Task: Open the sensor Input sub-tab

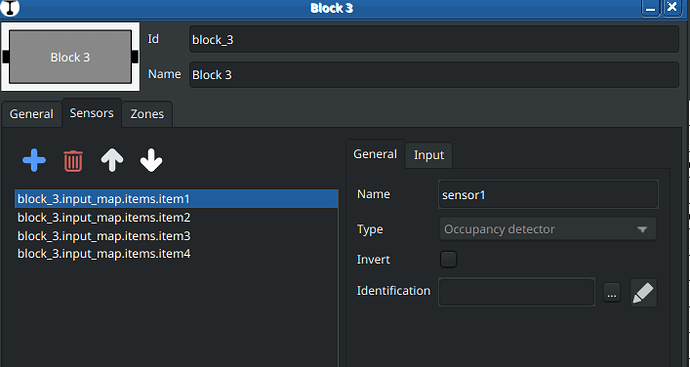Action: [x=429, y=155]
